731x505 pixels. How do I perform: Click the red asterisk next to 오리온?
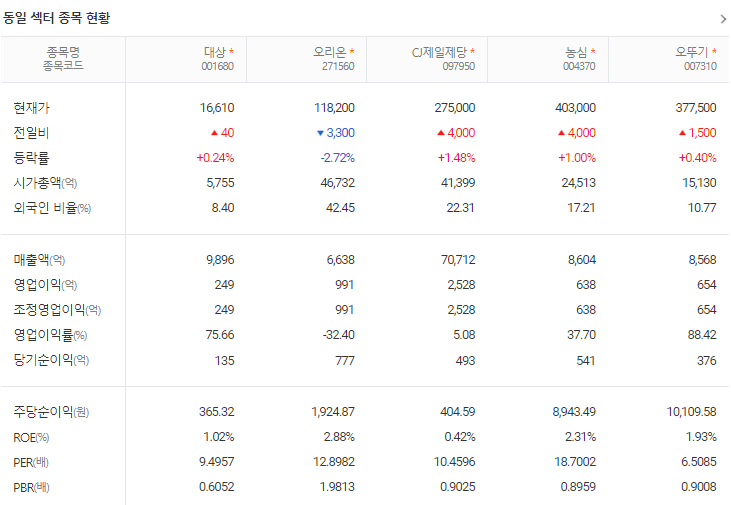tap(352, 51)
